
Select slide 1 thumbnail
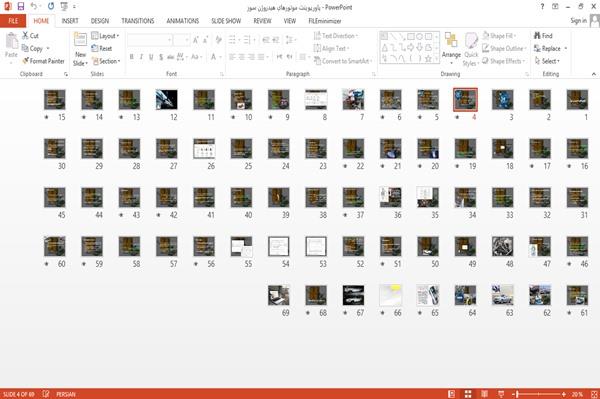pyautogui.click(x=577, y=99)
